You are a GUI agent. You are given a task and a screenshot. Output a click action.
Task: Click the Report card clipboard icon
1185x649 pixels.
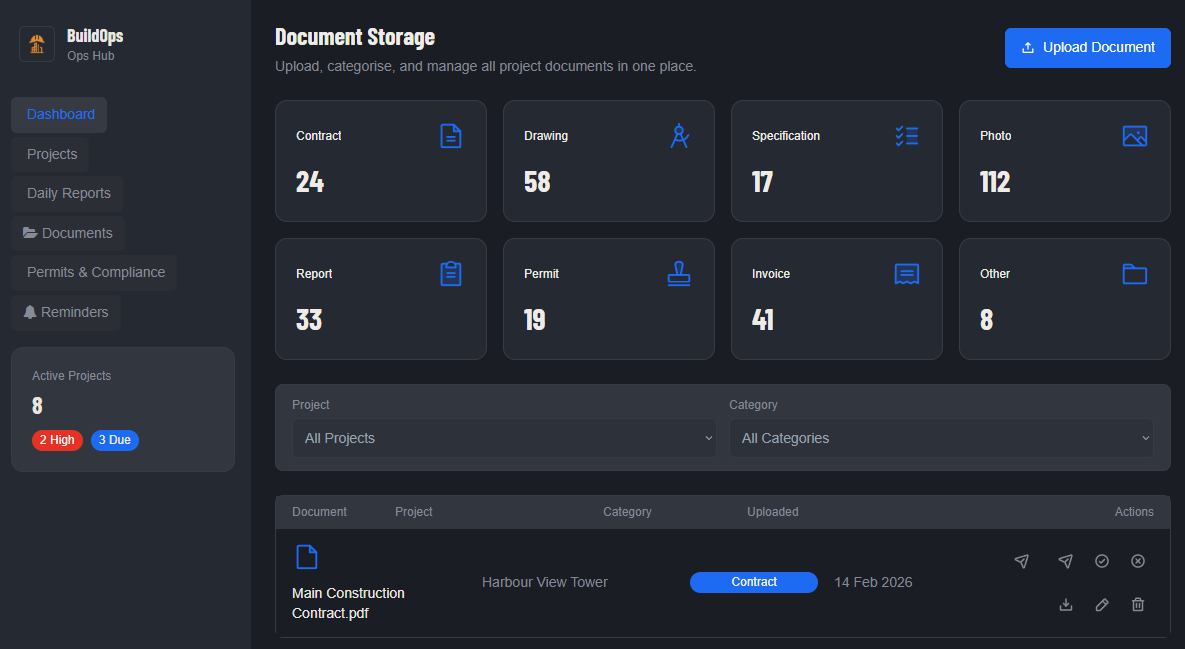(451, 274)
